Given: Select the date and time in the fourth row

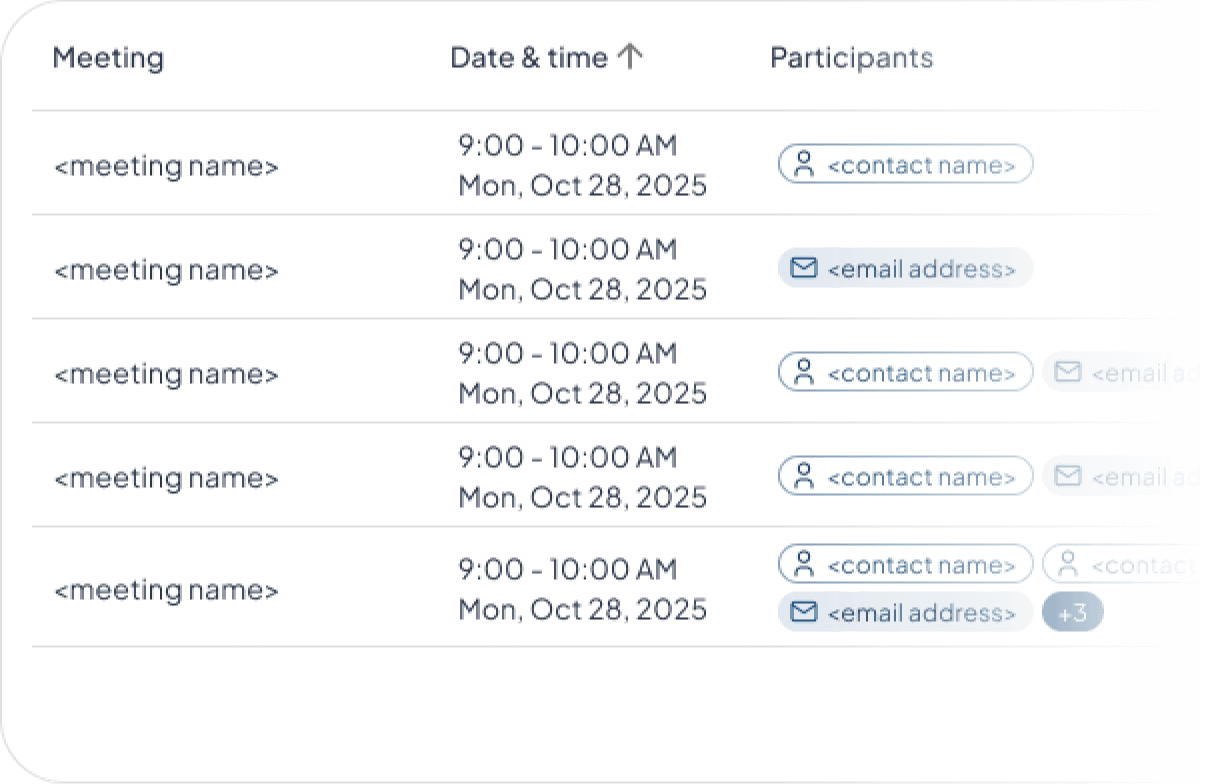Looking at the screenshot, I should 582,477.
